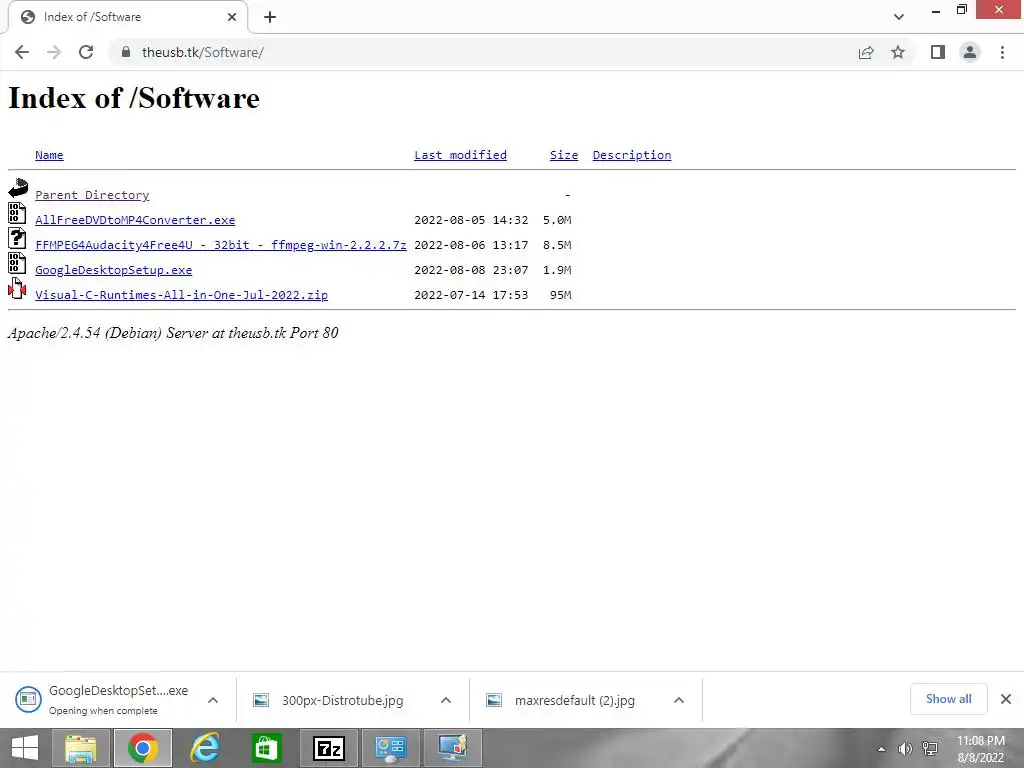Open the Parent Directory link
Viewport: 1024px width, 768px height.
coord(92,195)
